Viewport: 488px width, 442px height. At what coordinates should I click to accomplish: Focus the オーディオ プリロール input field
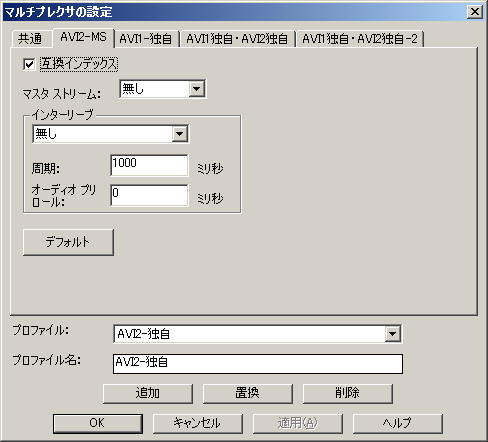click(149, 195)
